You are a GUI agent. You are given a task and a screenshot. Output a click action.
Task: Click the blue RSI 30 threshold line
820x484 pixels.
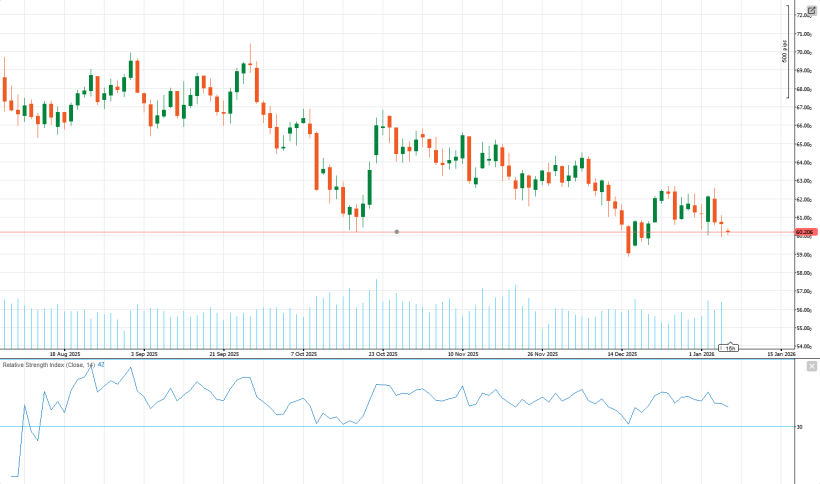(400, 427)
